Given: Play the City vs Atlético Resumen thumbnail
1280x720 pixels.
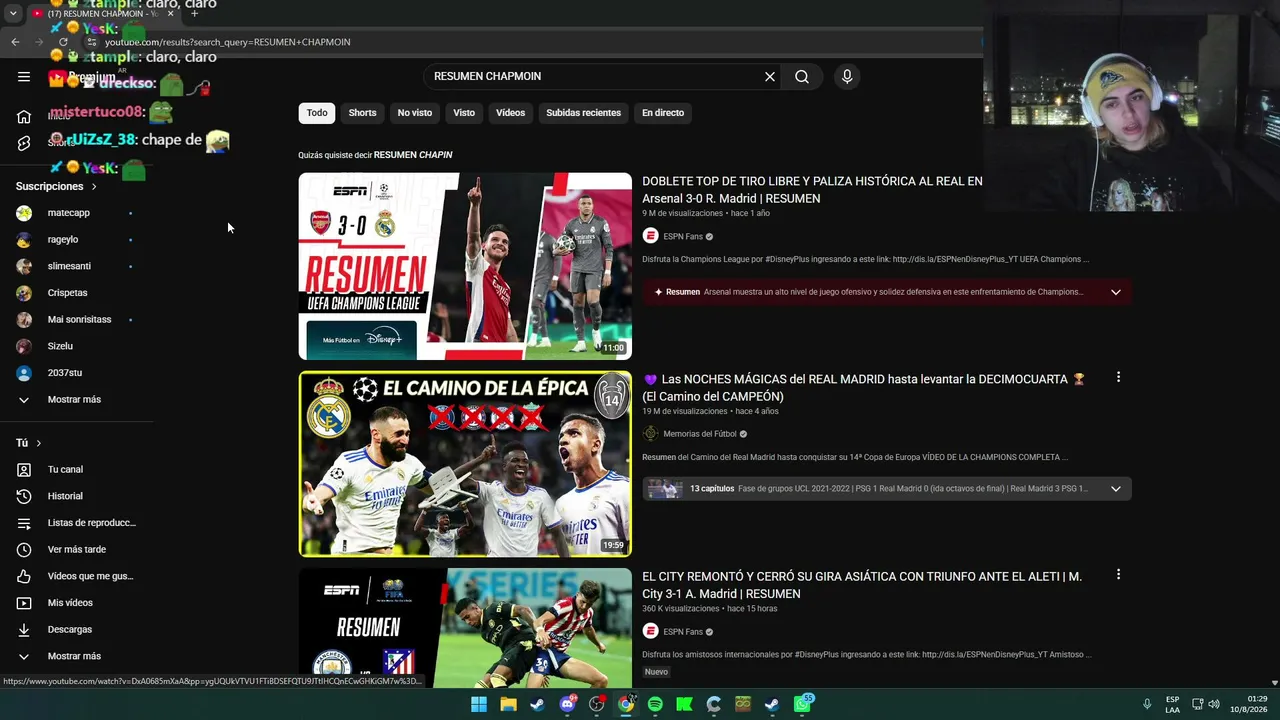Looking at the screenshot, I should [x=465, y=627].
